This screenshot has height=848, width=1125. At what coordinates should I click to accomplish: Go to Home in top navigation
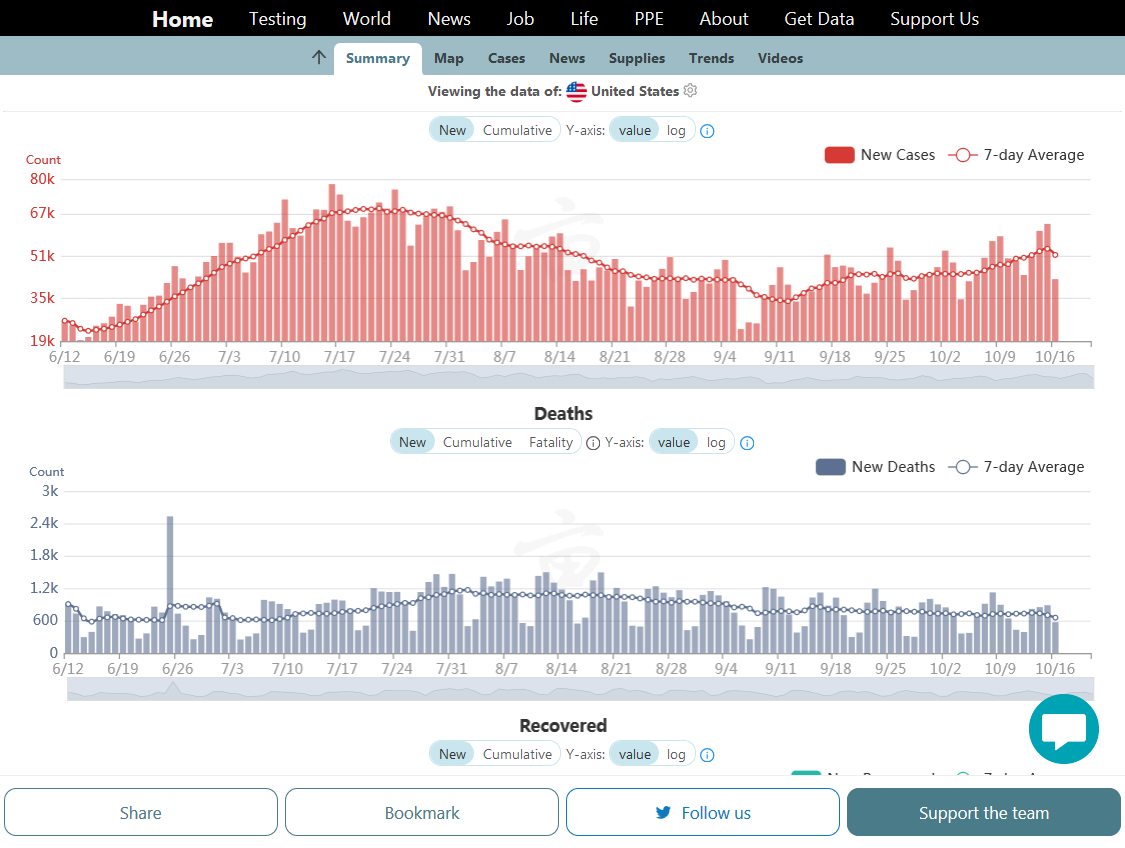[182, 19]
